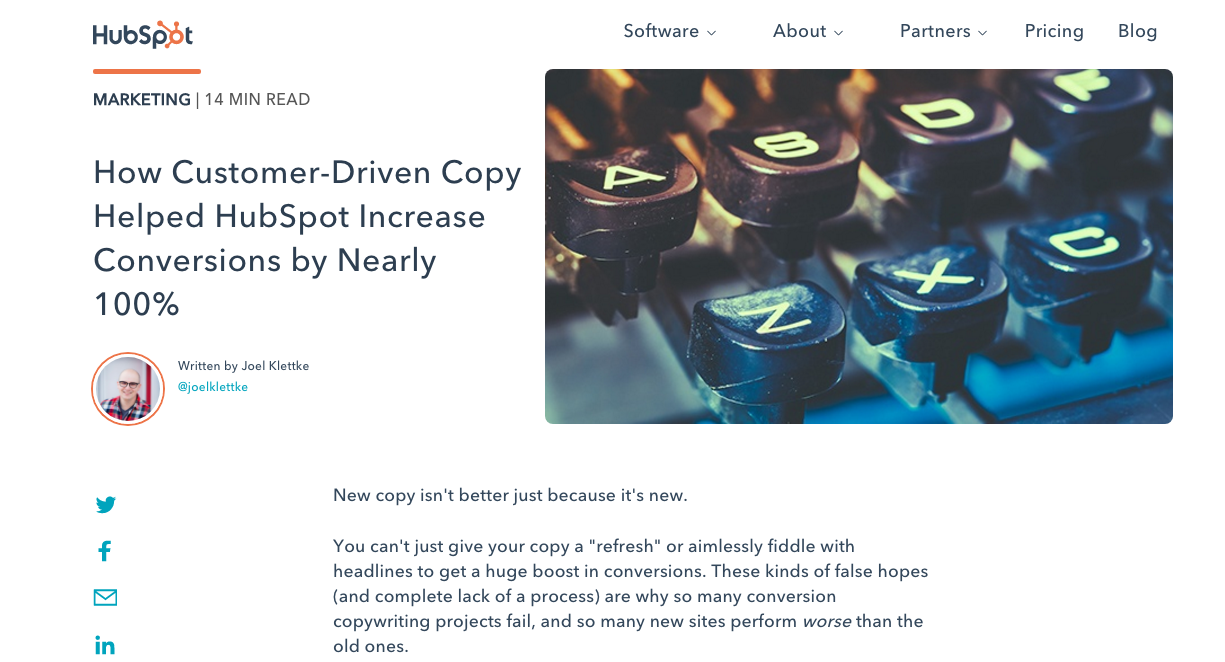Click the HubSpot logo
This screenshot has width=1225, height=662.
[x=143, y=35]
